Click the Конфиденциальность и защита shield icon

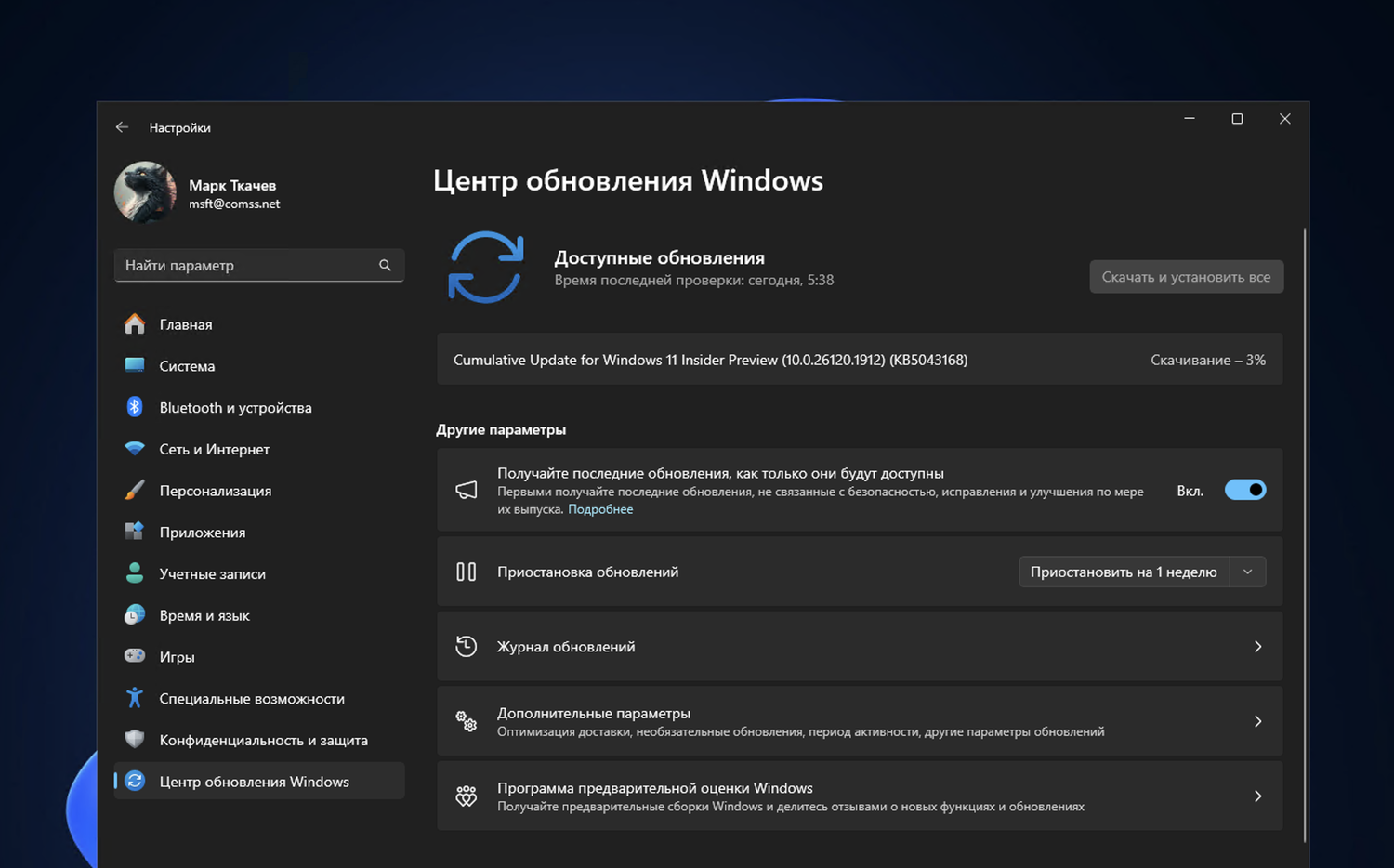point(135,740)
